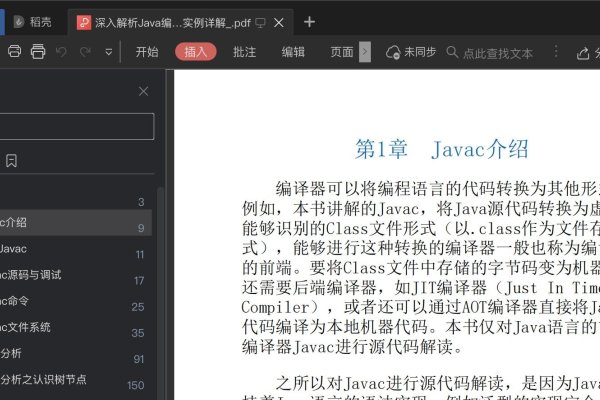Open the 页面 ribbon tab
The width and height of the screenshot is (600, 400).
pyautogui.click(x=342, y=52)
